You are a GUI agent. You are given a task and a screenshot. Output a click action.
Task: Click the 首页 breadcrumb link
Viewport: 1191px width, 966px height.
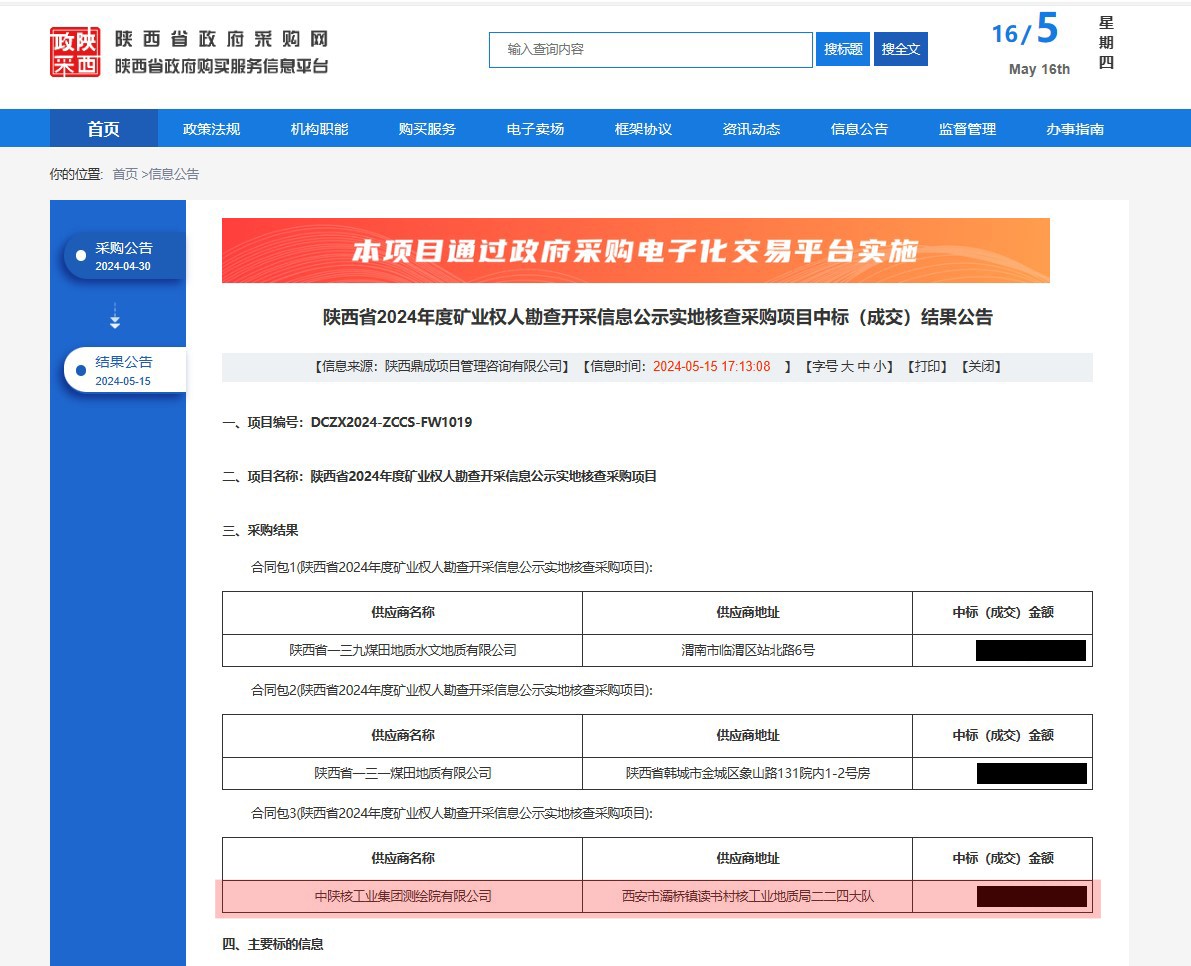(125, 174)
